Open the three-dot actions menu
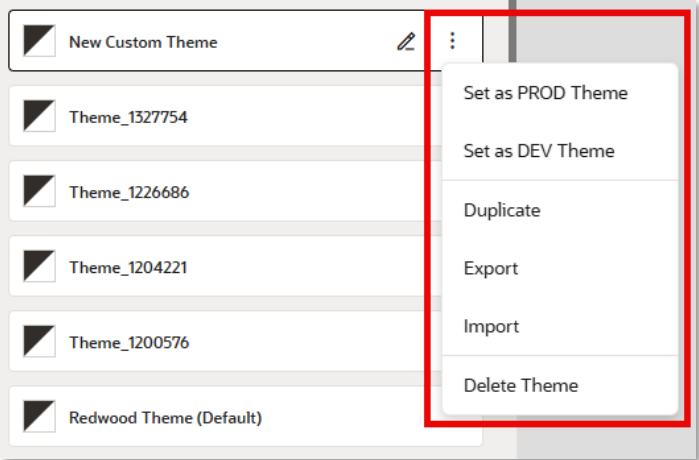The height and width of the screenshot is (460, 699). pos(453,41)
